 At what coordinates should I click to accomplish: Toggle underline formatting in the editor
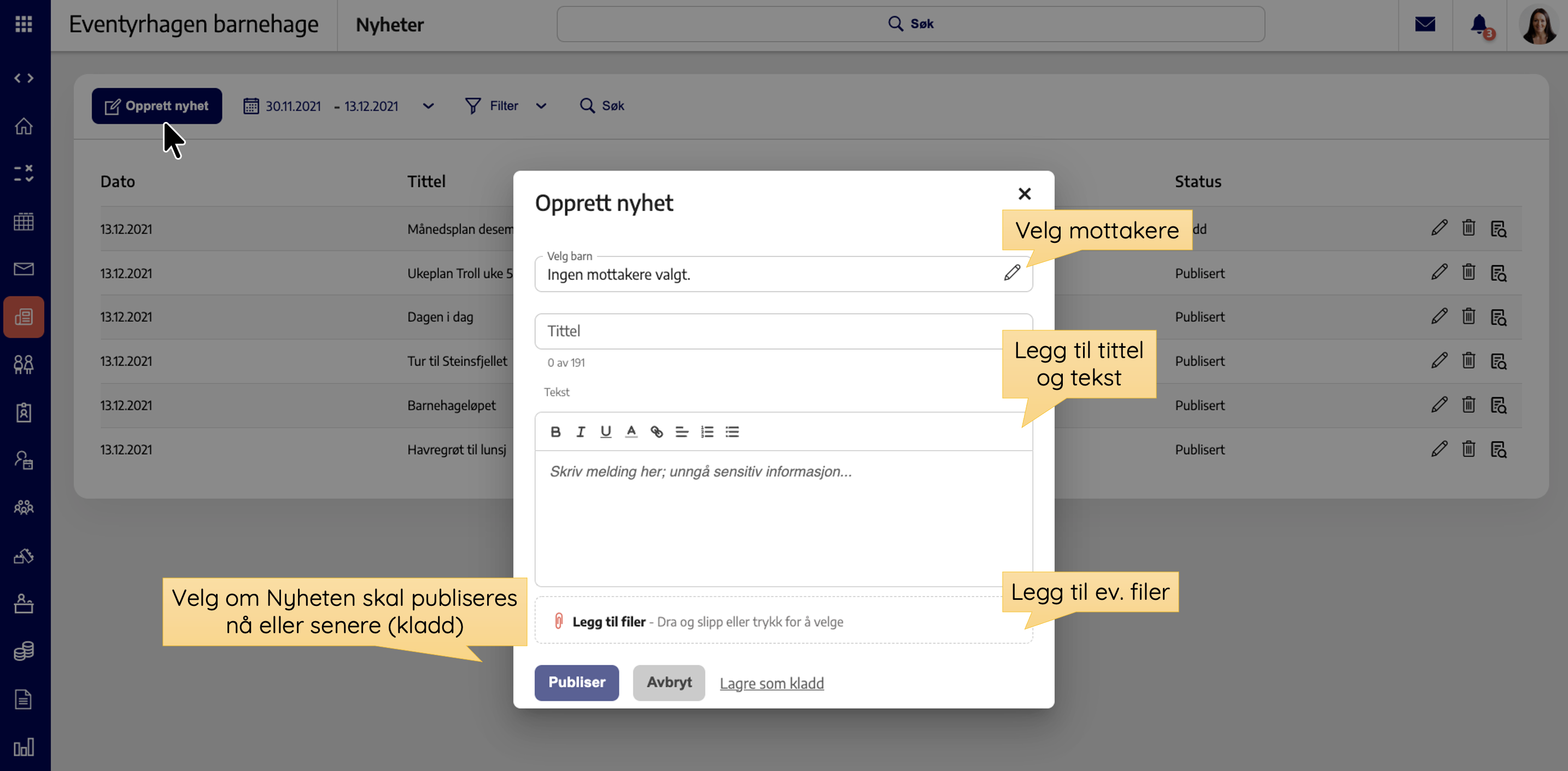tap(605, 432)
